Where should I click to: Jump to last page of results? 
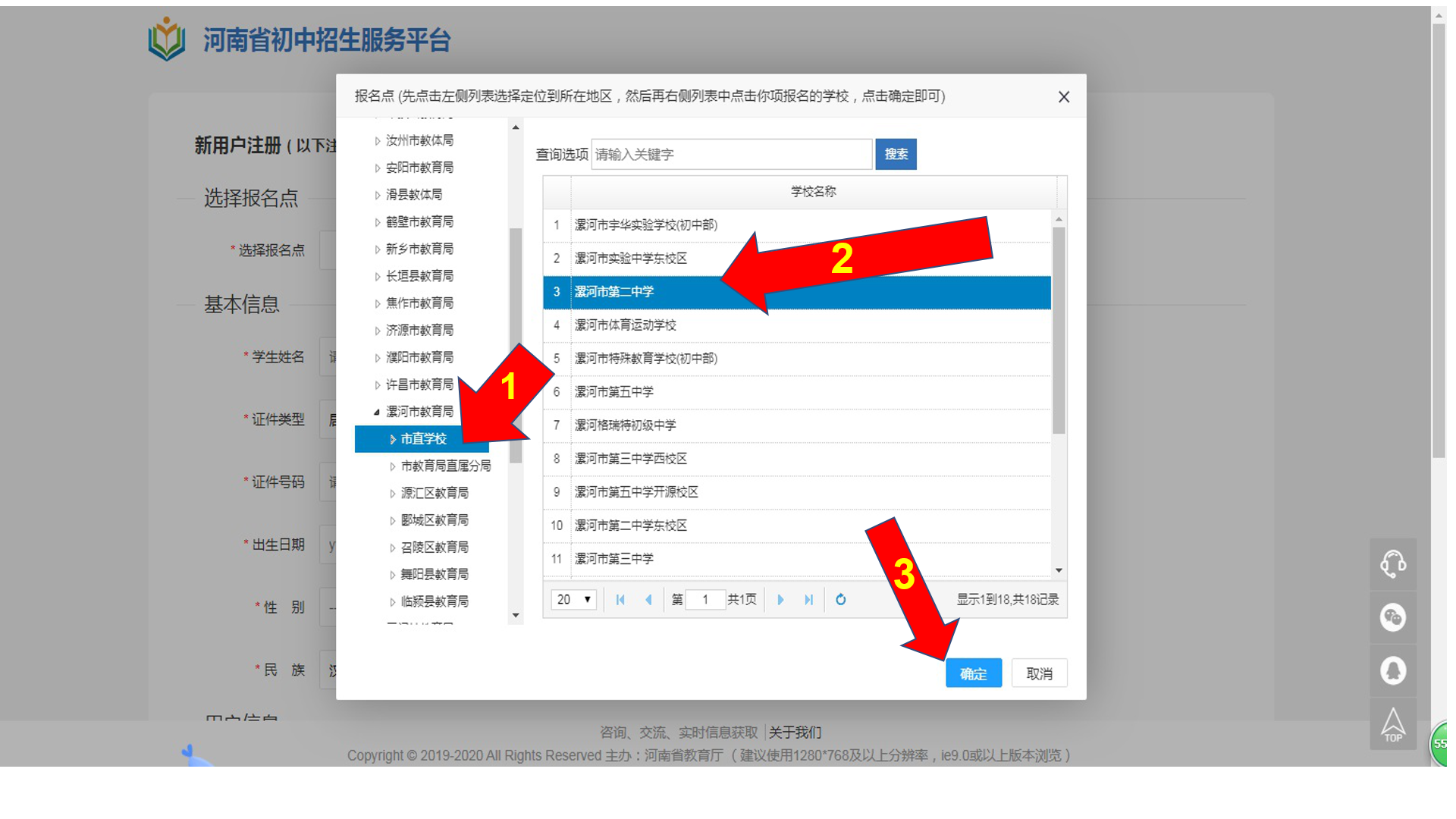(808, 600)
